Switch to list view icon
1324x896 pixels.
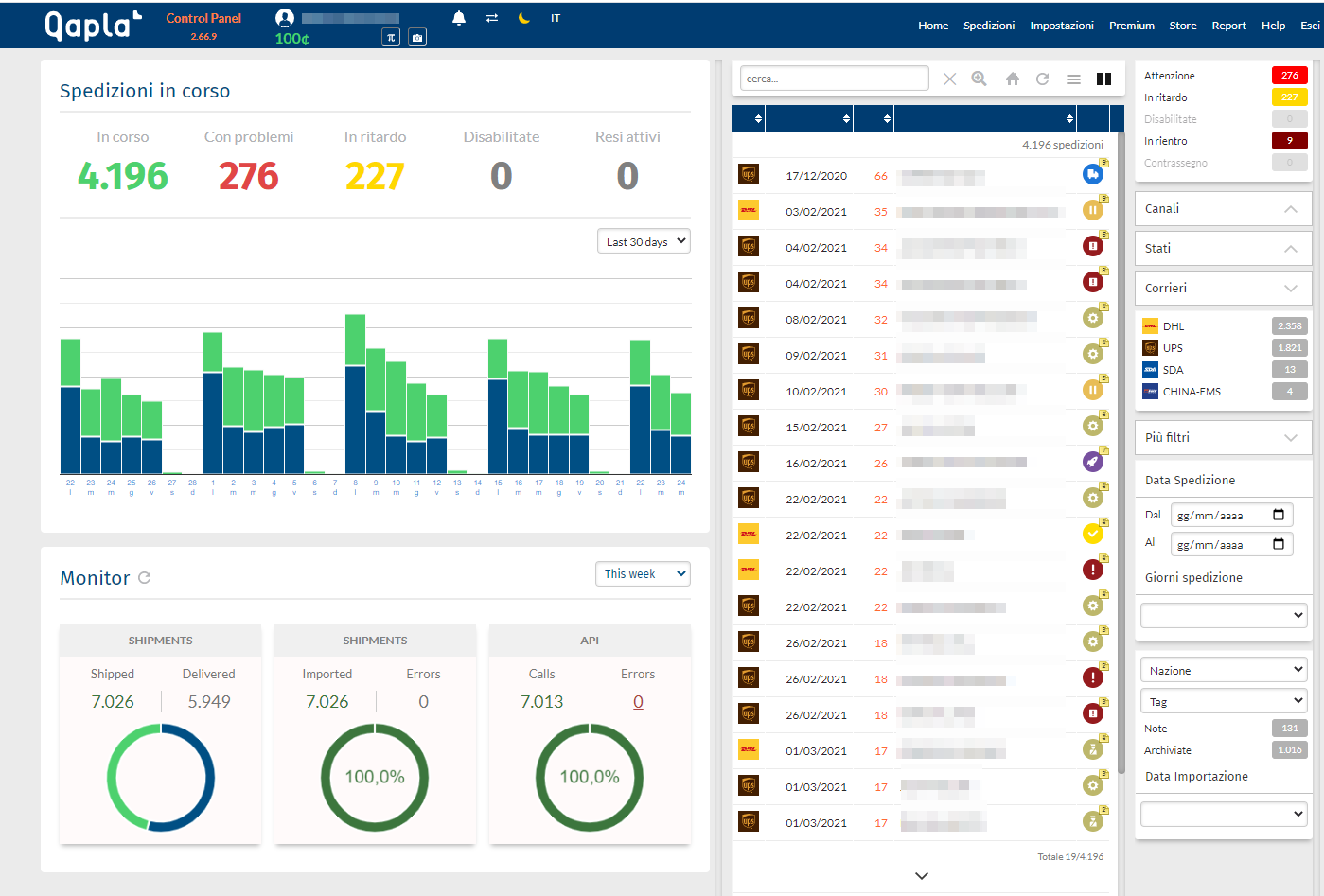click(1073, 79)
